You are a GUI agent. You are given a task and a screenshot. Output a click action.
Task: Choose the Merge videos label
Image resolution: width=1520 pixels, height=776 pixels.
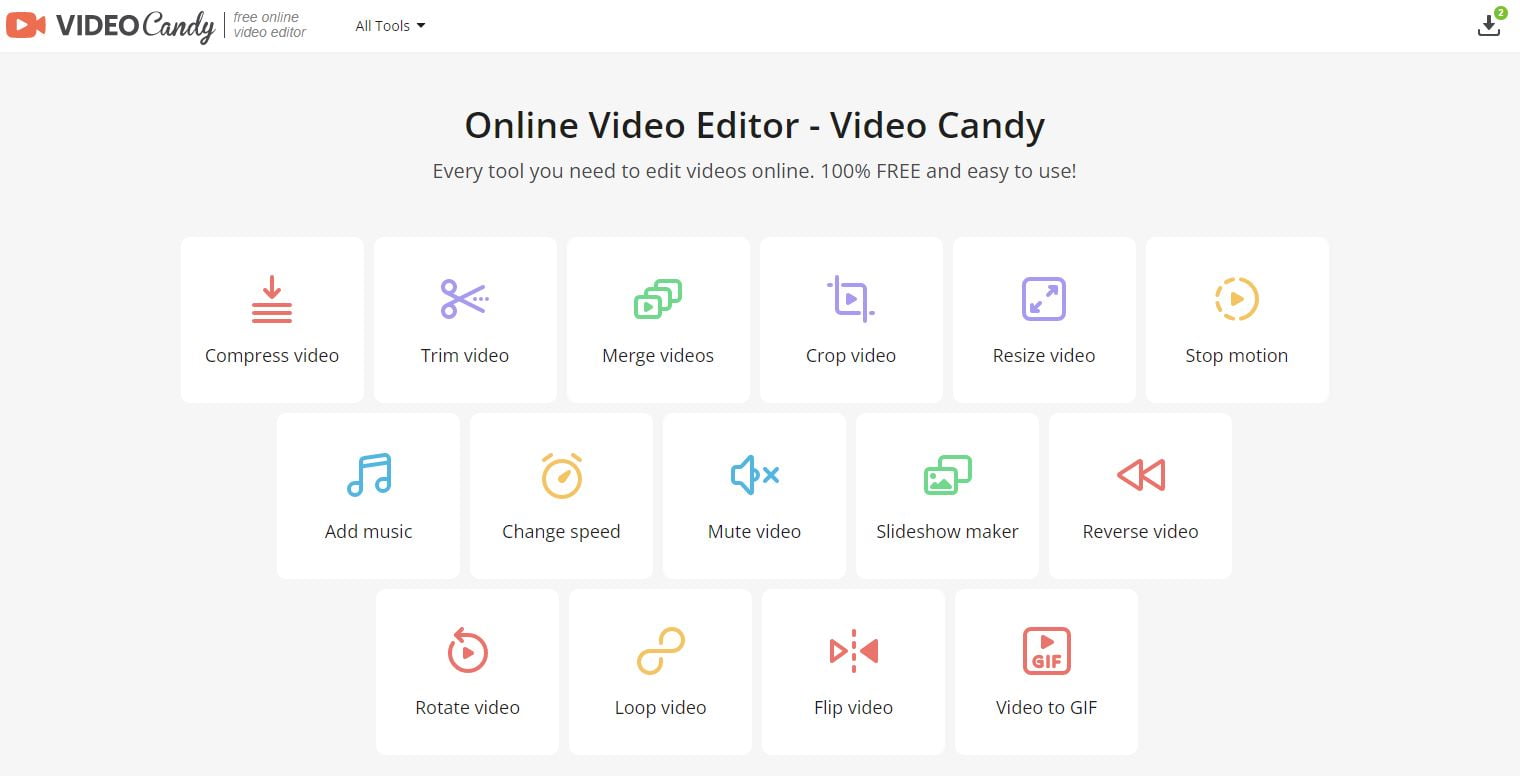[658, 356]
